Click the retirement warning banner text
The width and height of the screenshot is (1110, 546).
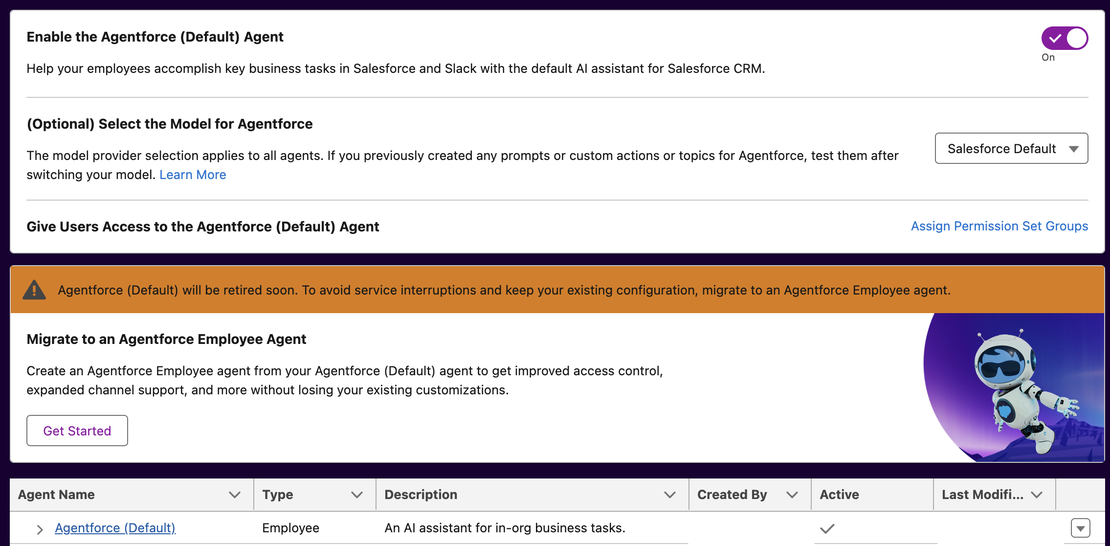coord(503,290)
